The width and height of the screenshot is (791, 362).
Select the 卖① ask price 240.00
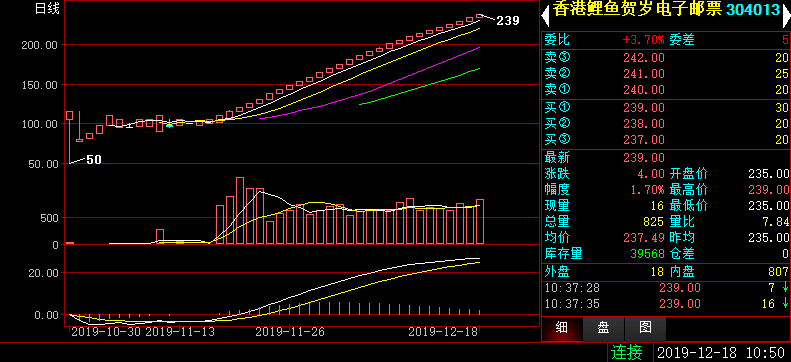(644, 90)
